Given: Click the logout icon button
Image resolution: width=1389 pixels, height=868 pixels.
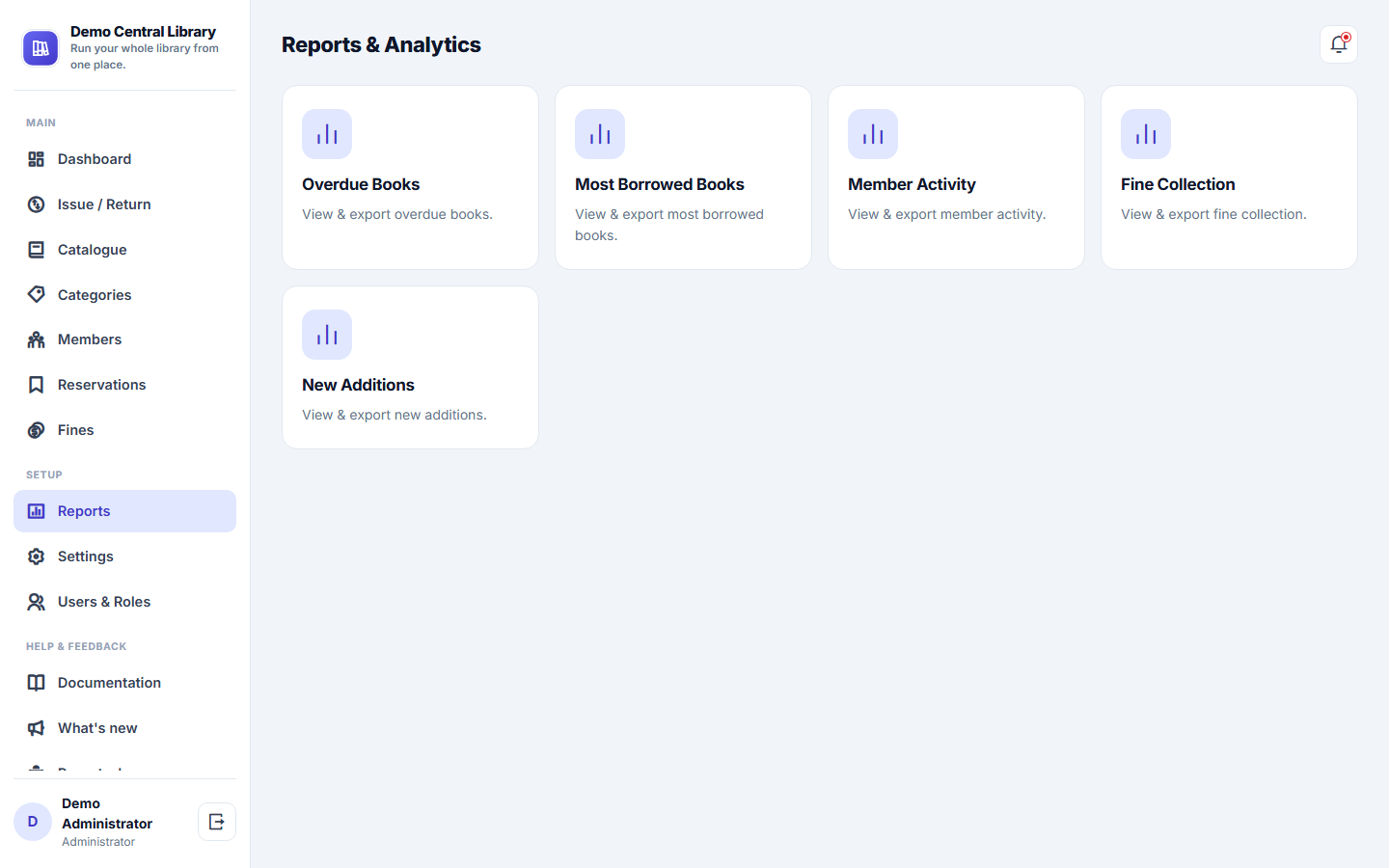Looking at the screenshot, I should coord(217,822).
